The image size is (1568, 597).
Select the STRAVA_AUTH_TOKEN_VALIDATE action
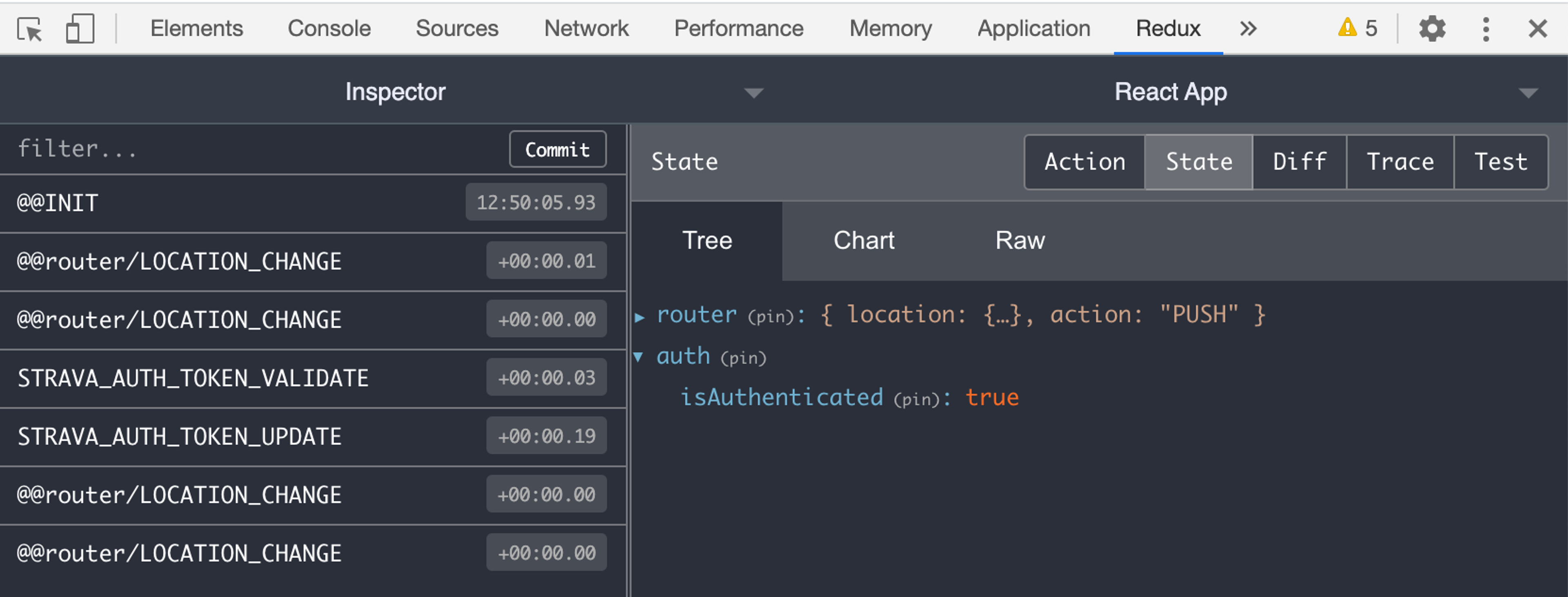tap(192, 379)
